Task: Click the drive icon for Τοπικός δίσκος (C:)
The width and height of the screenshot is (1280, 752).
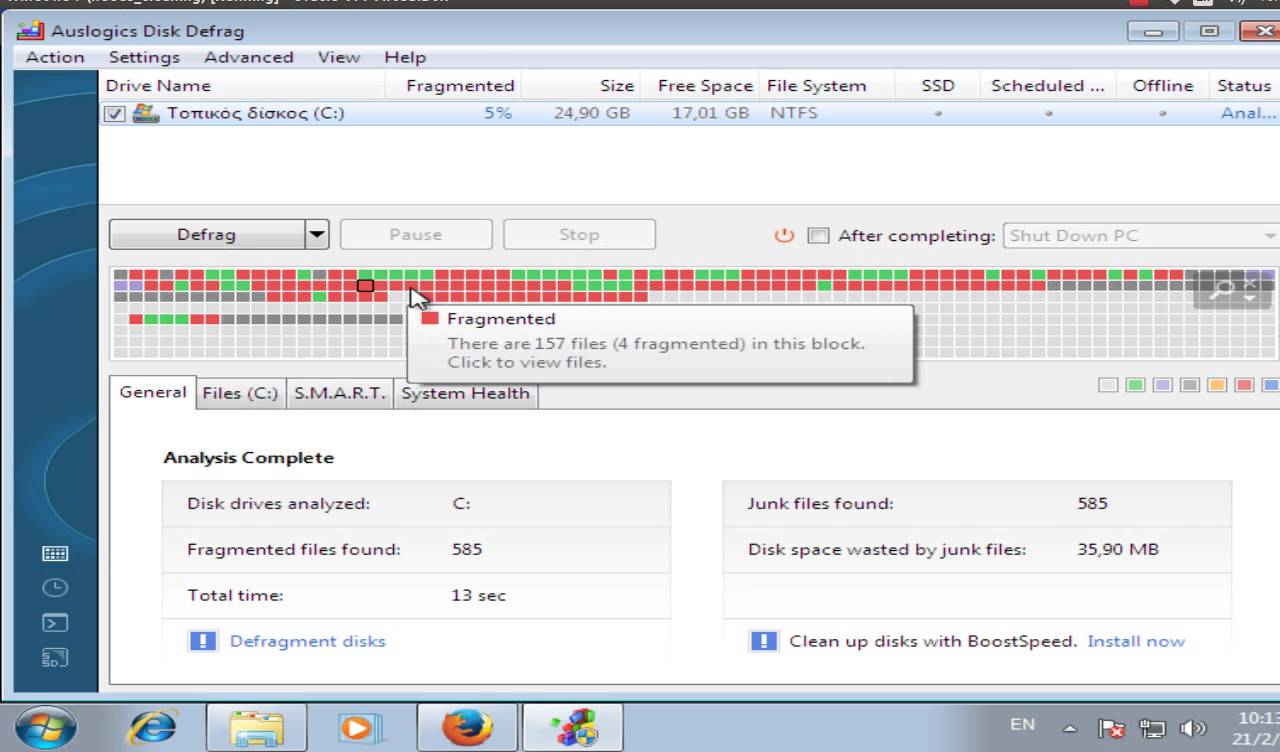Action: (146, 113)
